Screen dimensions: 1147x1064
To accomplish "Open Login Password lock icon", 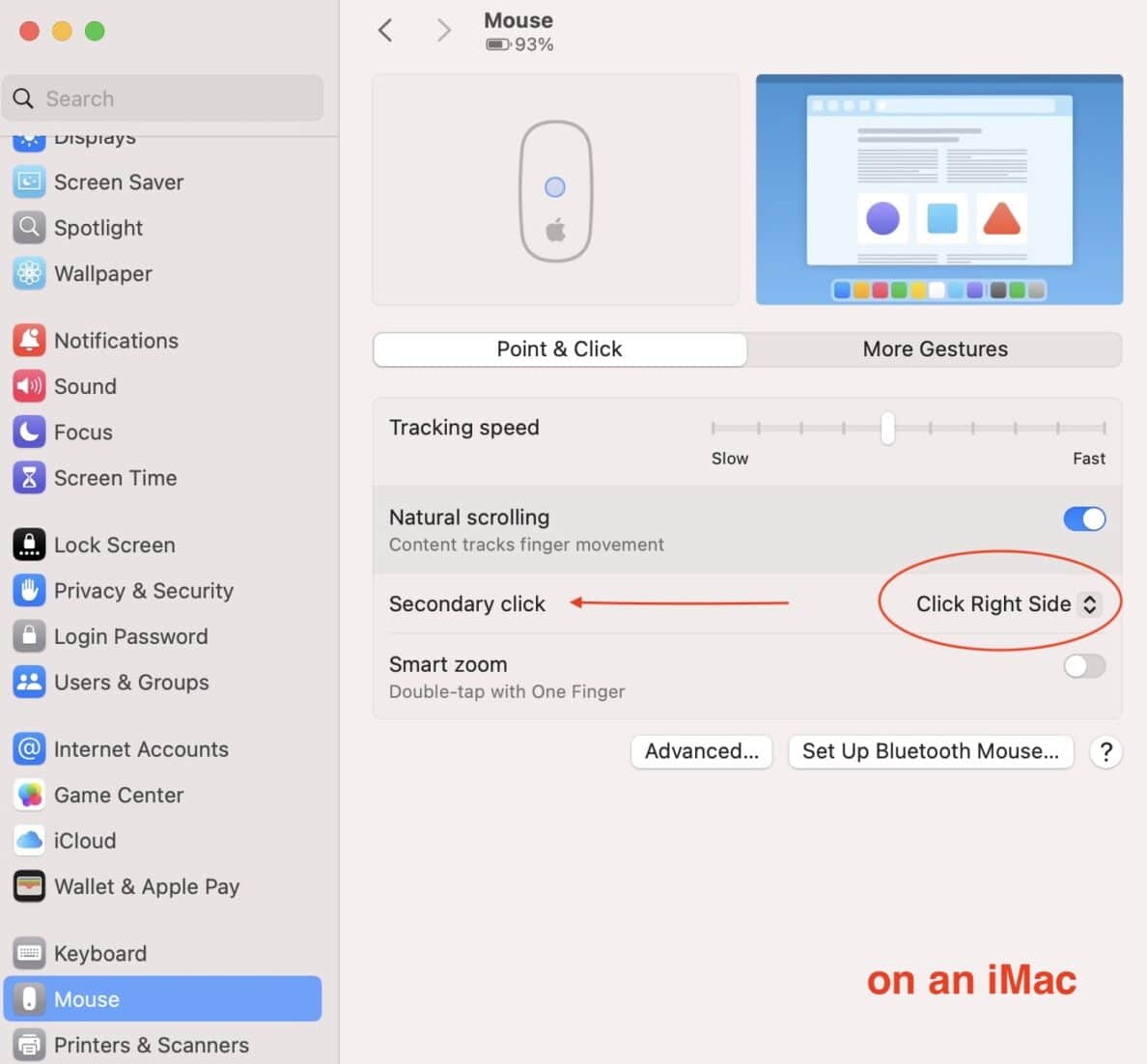I will pos(29,636).
